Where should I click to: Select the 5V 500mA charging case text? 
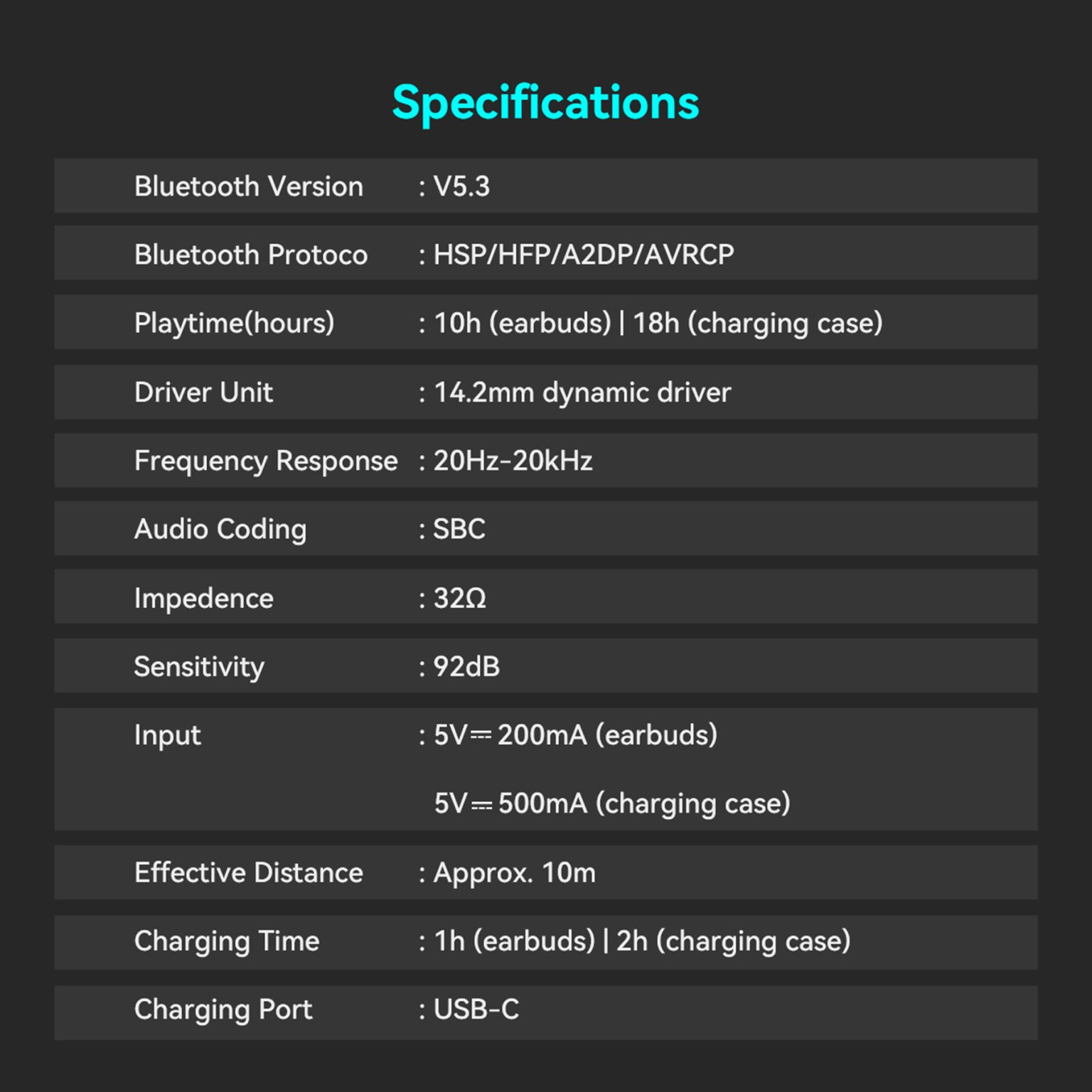click(x=611, y=803)
